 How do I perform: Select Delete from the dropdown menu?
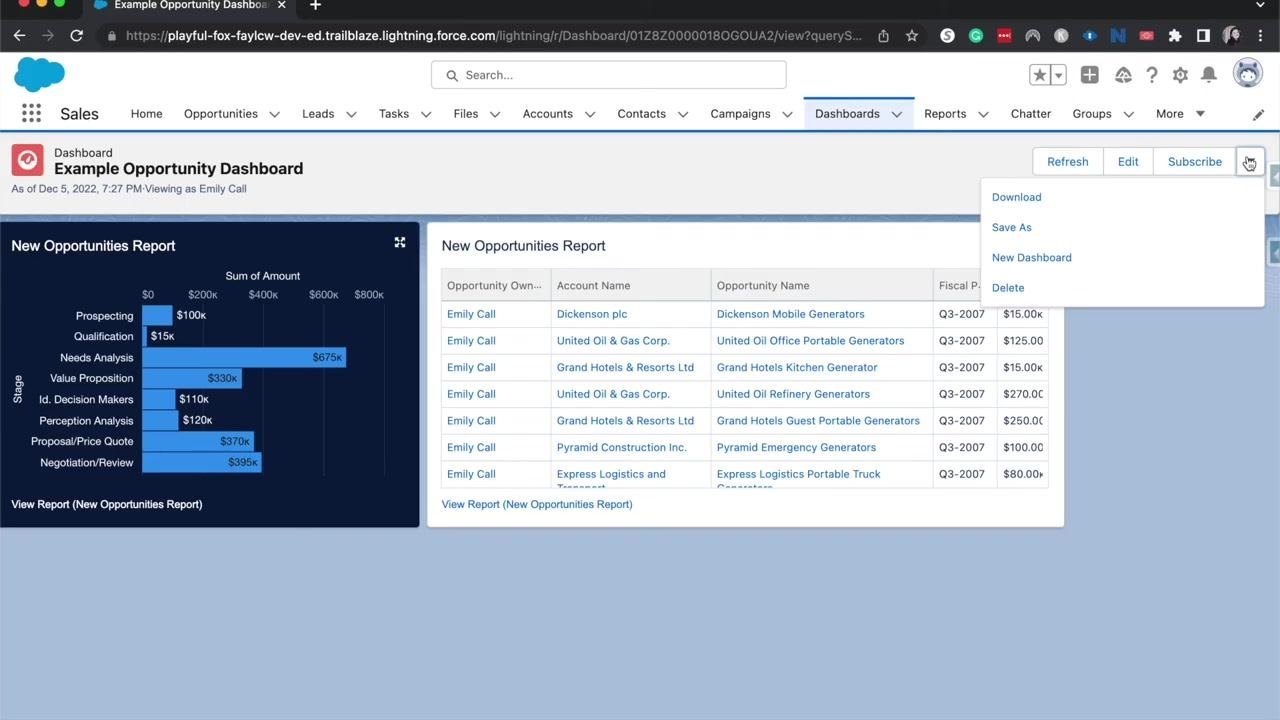(x=1008, y=287)
